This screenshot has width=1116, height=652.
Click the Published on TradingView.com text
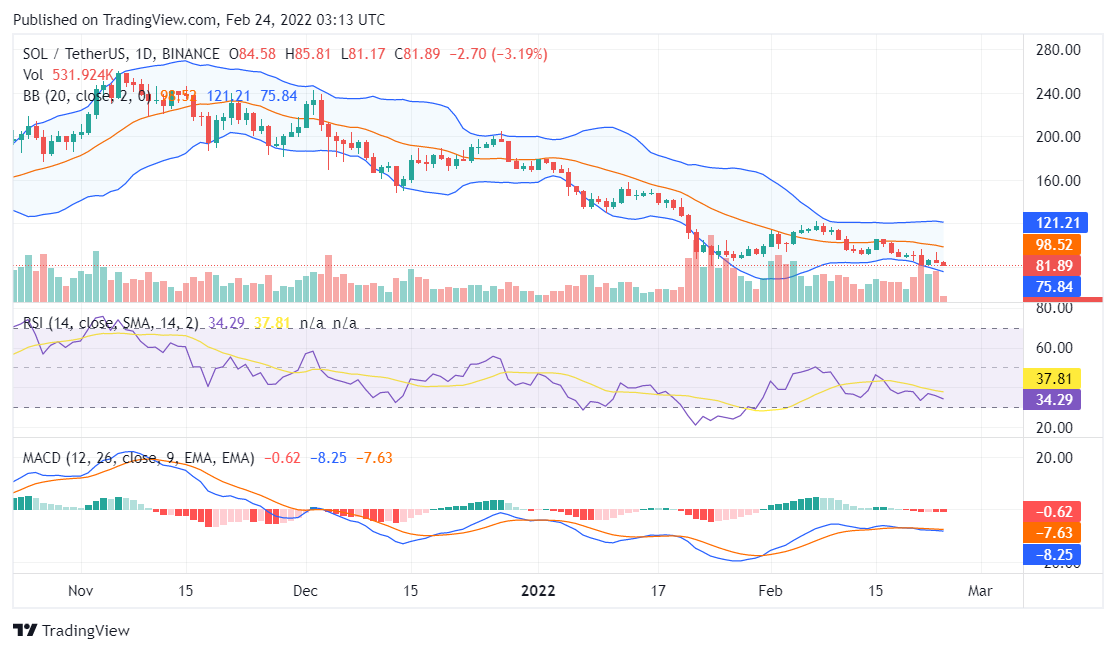[115, 20]
